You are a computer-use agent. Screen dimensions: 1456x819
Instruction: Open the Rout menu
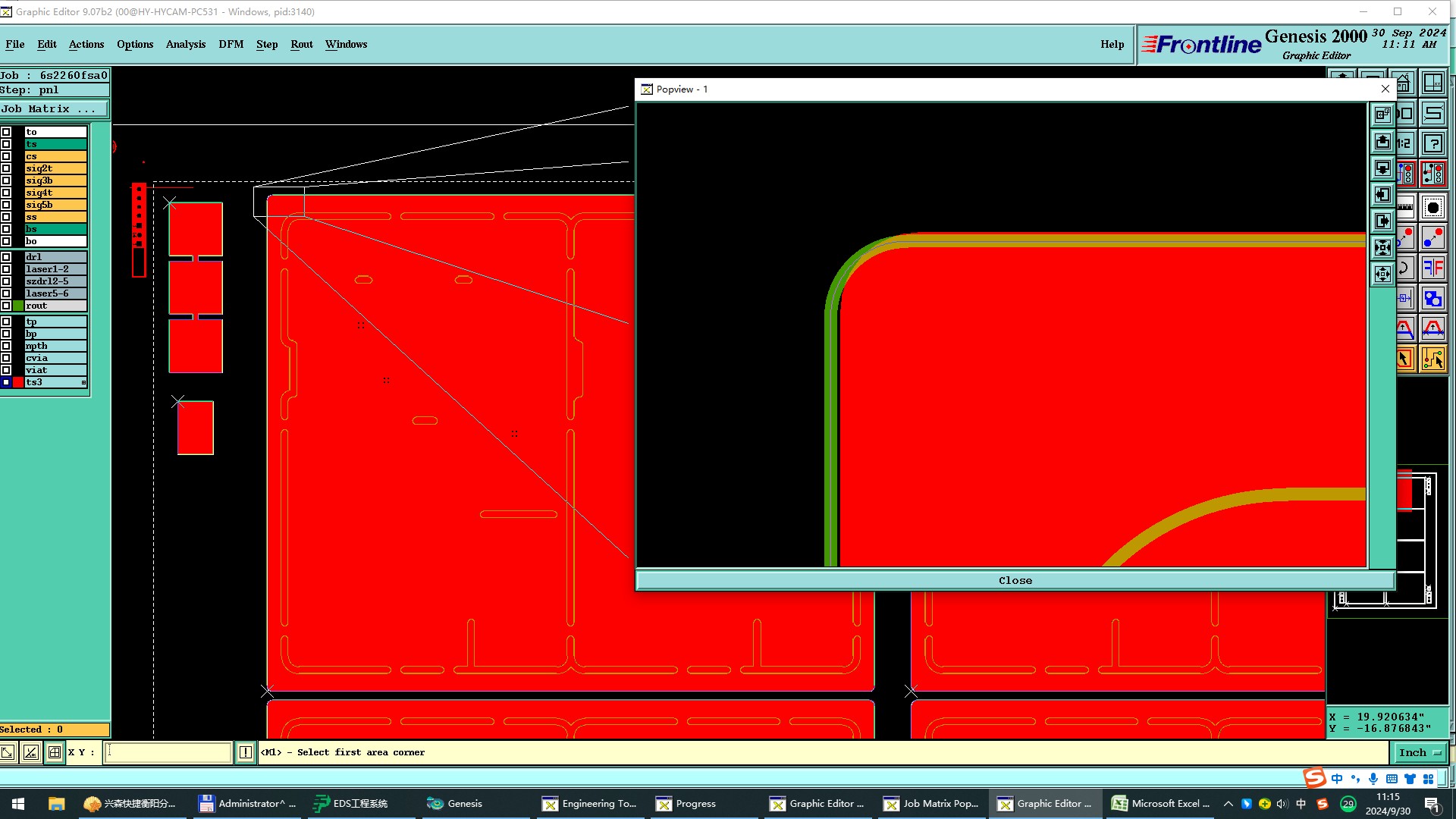302,44
